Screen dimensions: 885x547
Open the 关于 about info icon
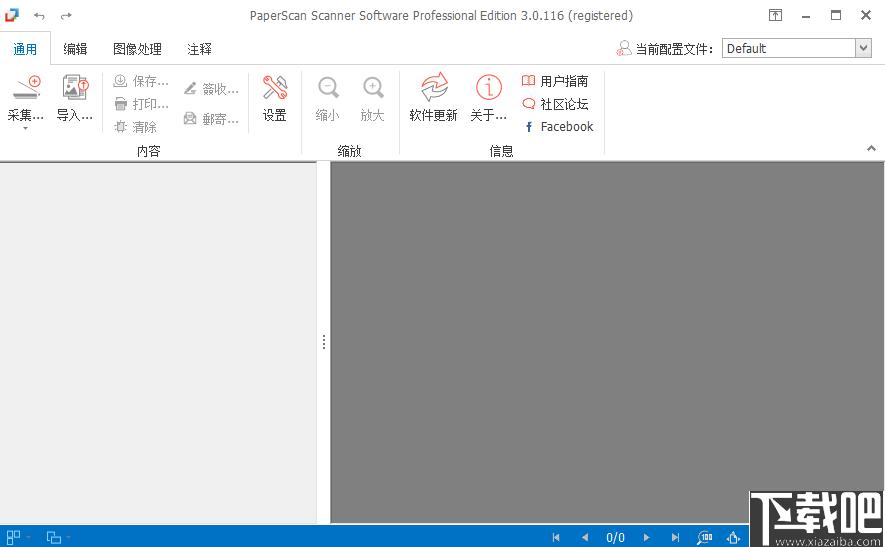tap(489, 87)
